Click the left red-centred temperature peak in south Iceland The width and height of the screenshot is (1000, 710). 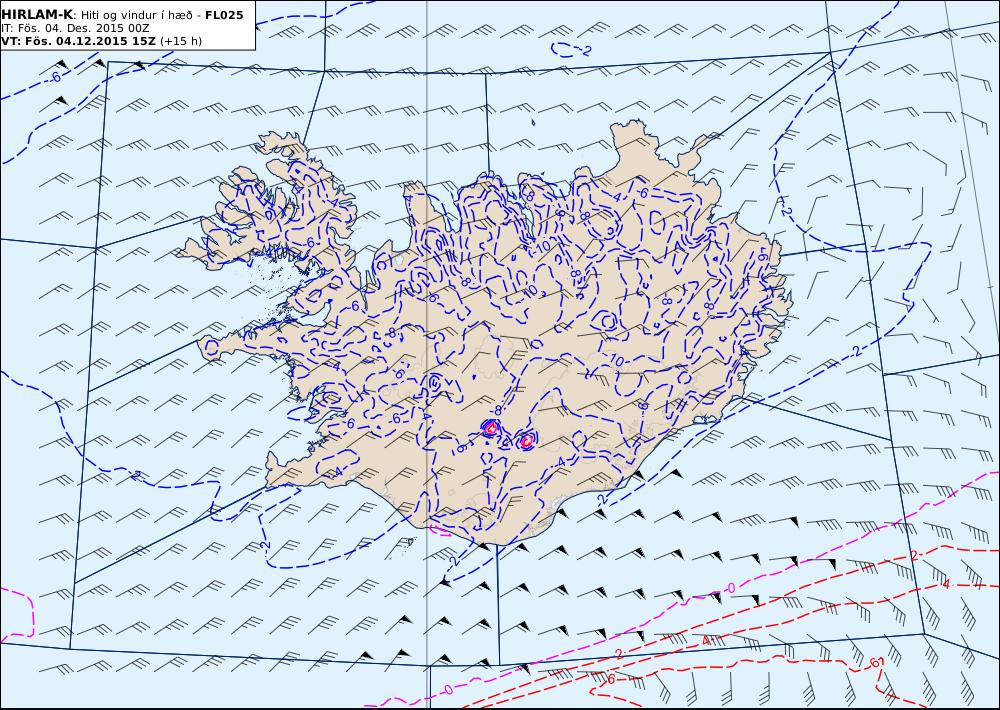pos(490,428)
